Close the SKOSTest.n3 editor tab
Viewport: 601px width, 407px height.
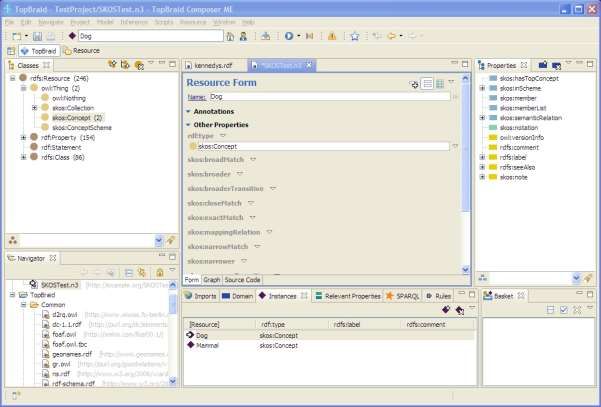(309, 66)
